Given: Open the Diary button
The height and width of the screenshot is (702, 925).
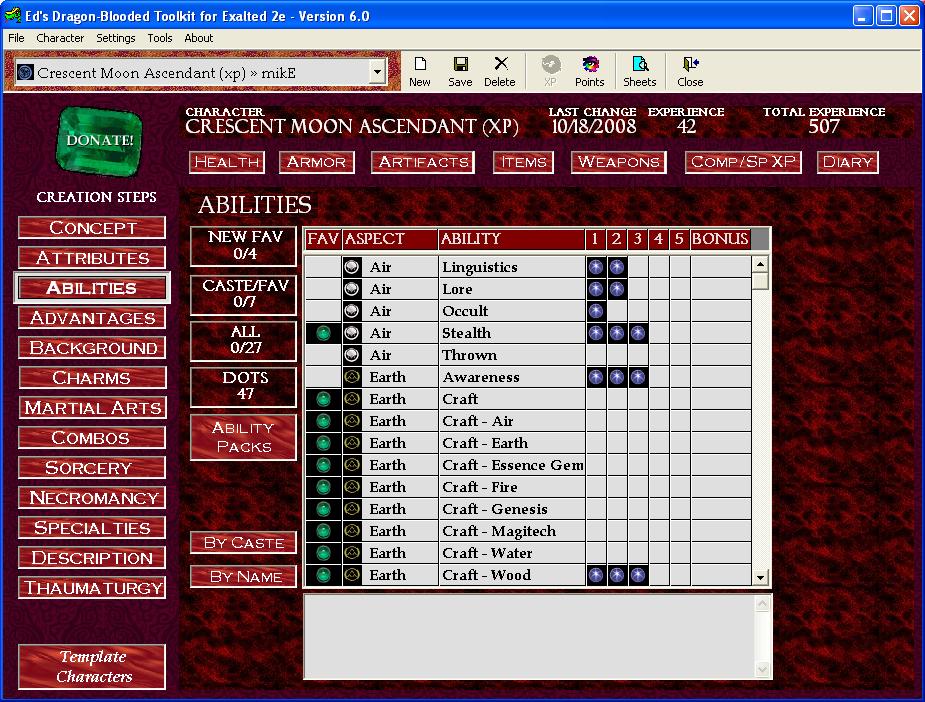Looking at the screenshot, I should pos(848,162).
